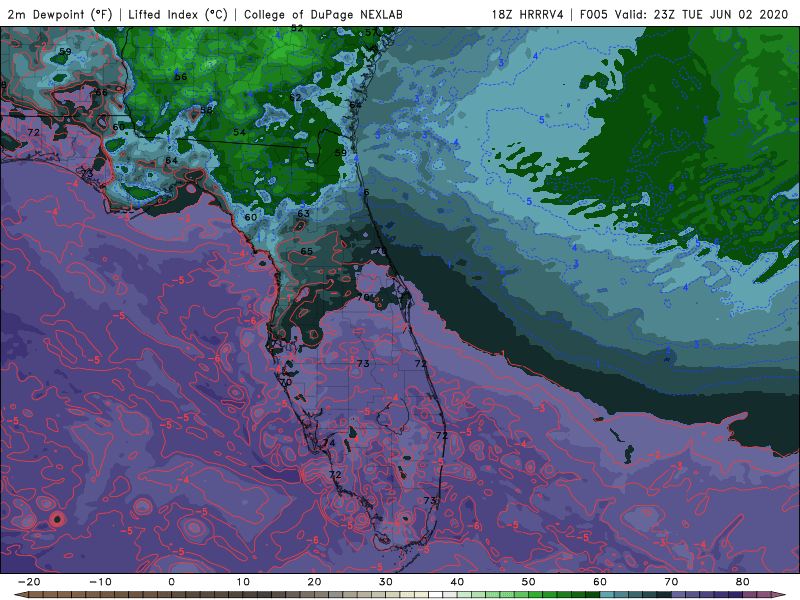Click the "18Z HRRRV4" model run label
800x600 pixels.
528,15
